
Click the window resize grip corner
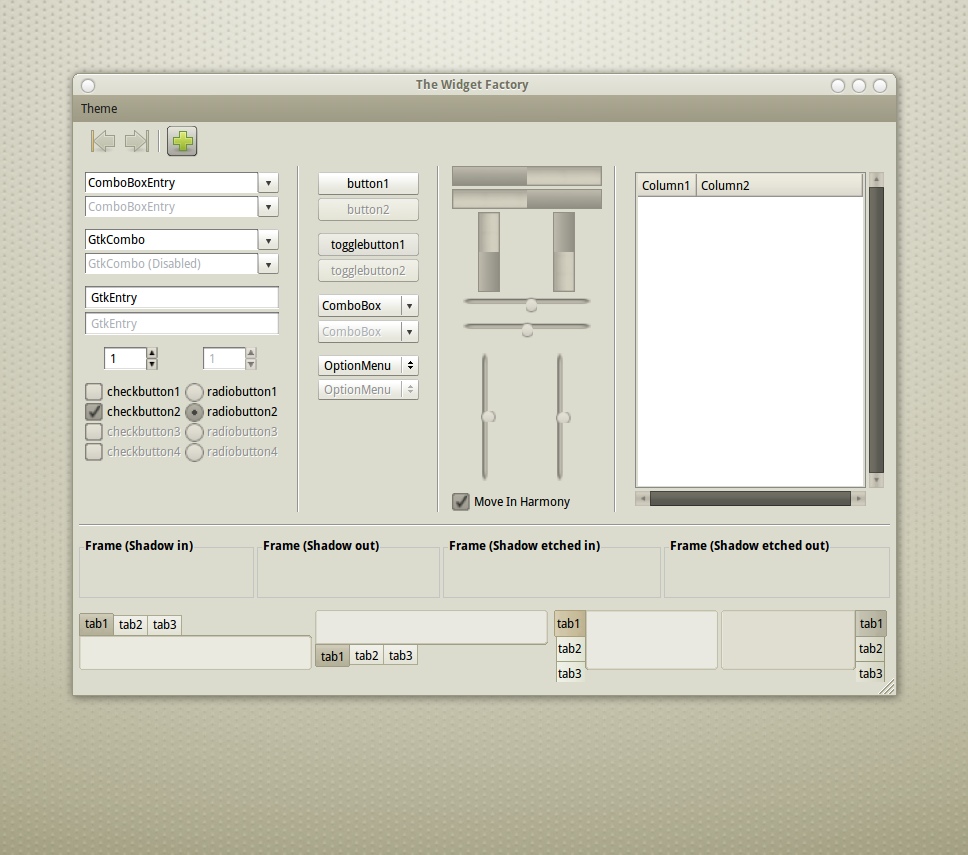888,687
